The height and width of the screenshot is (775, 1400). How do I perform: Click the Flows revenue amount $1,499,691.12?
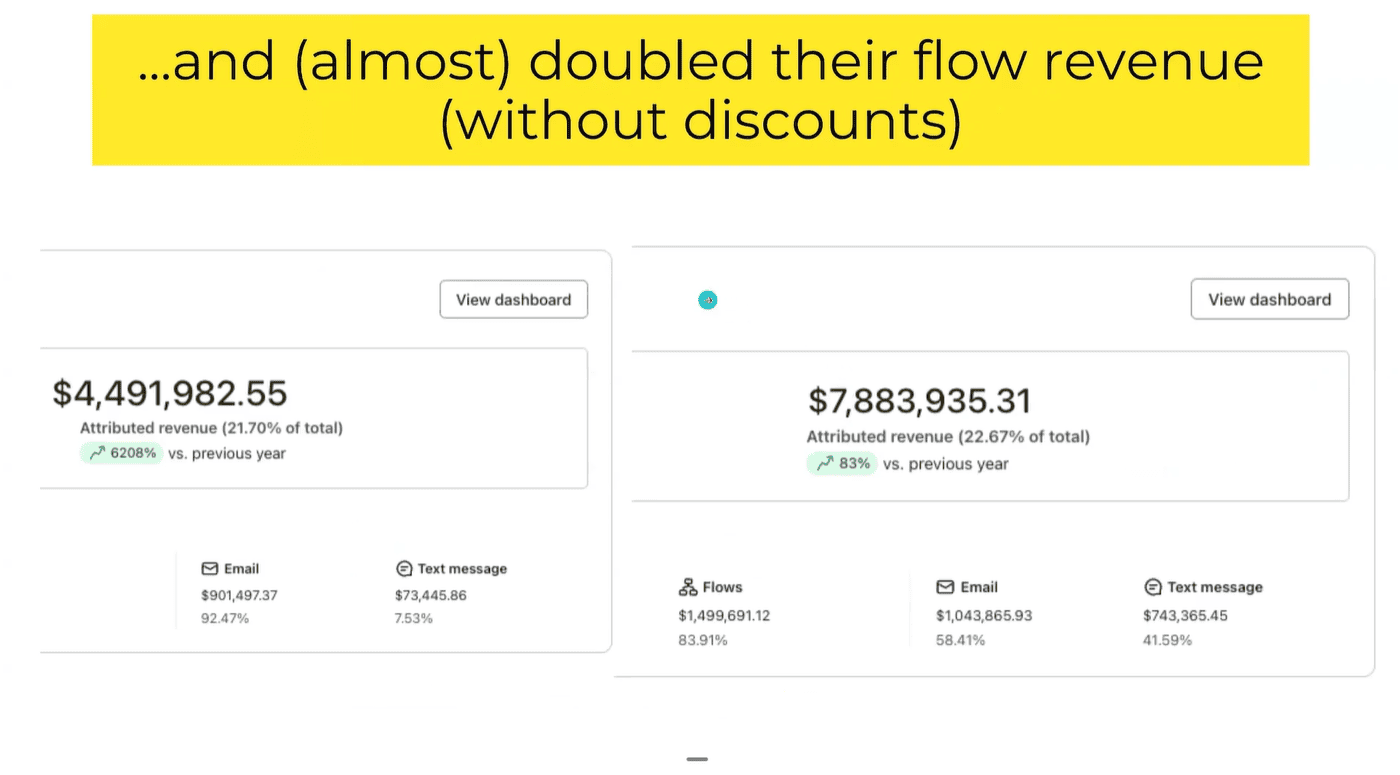pyautogui.click(x=724, y=615)
